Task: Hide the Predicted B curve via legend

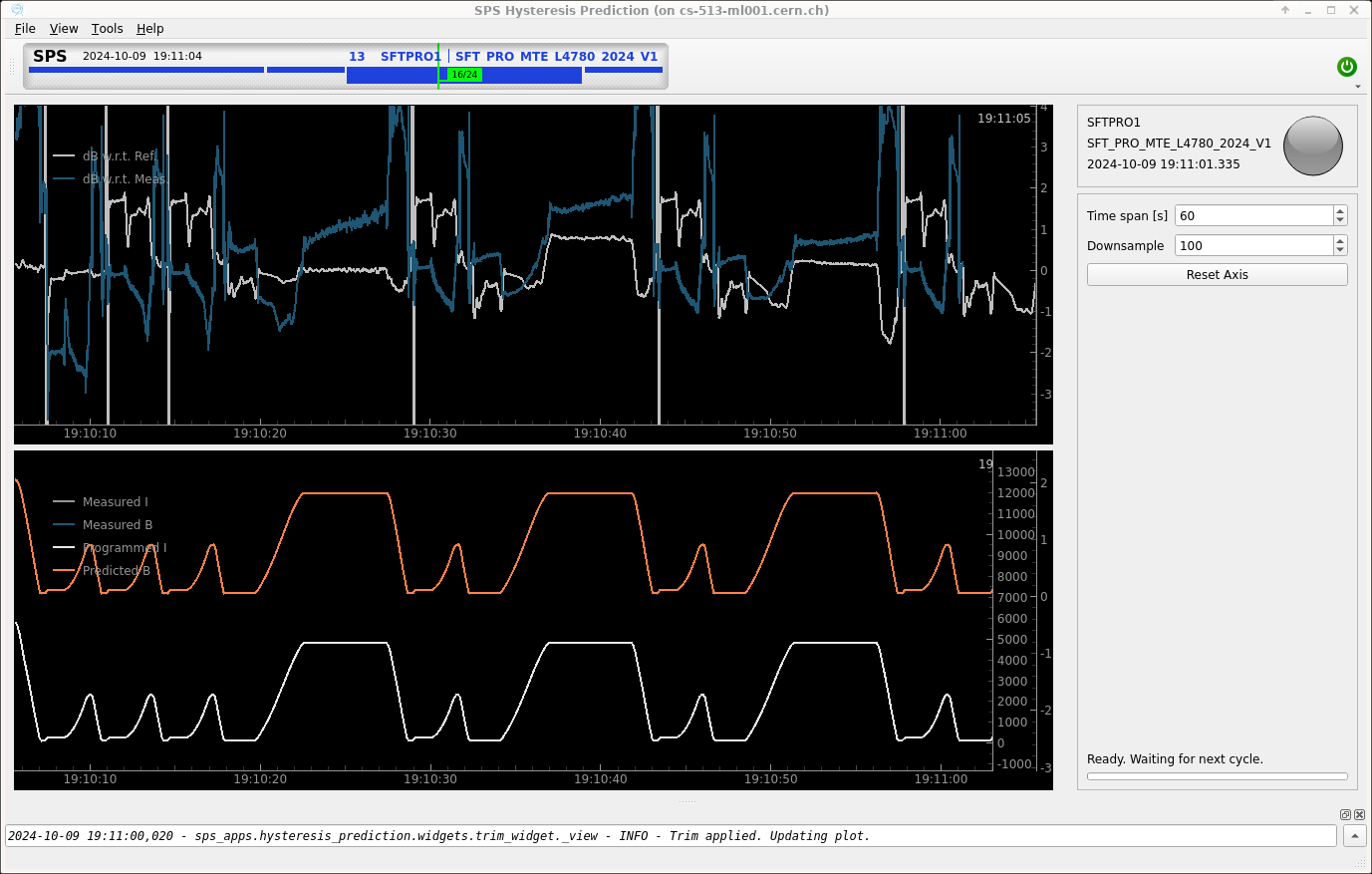Action: point(116,571)
